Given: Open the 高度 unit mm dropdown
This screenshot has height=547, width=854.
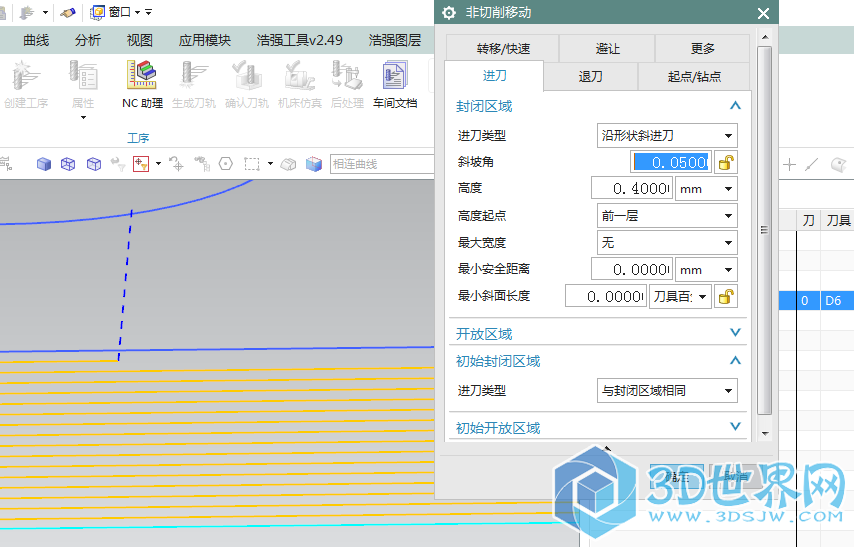Looking at the screenshot, I should tap(706, 189).
